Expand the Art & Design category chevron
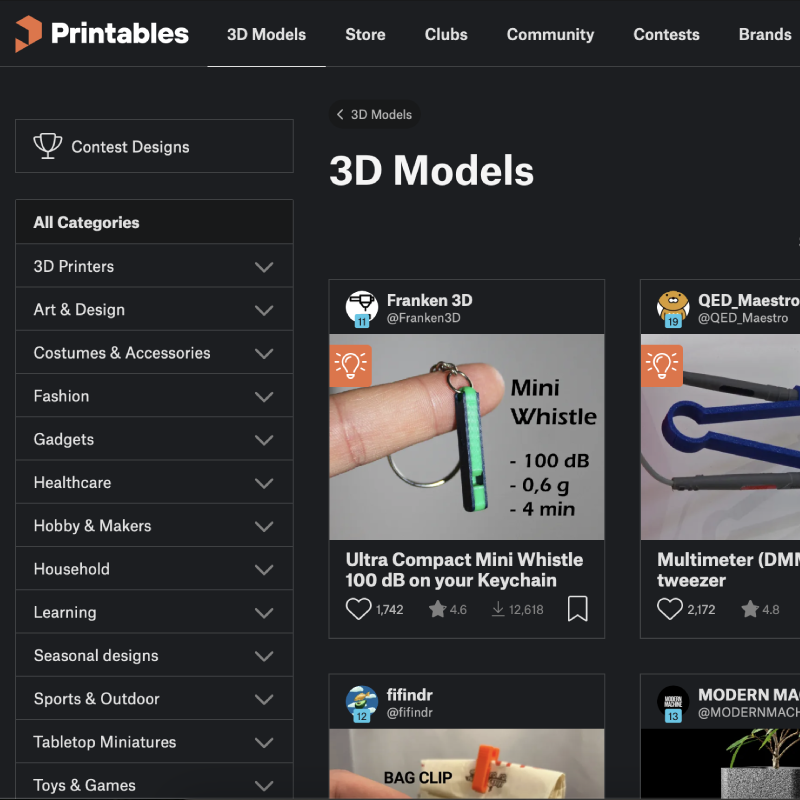The height and width of the screenshot is (800, 800). pos(264,310)
